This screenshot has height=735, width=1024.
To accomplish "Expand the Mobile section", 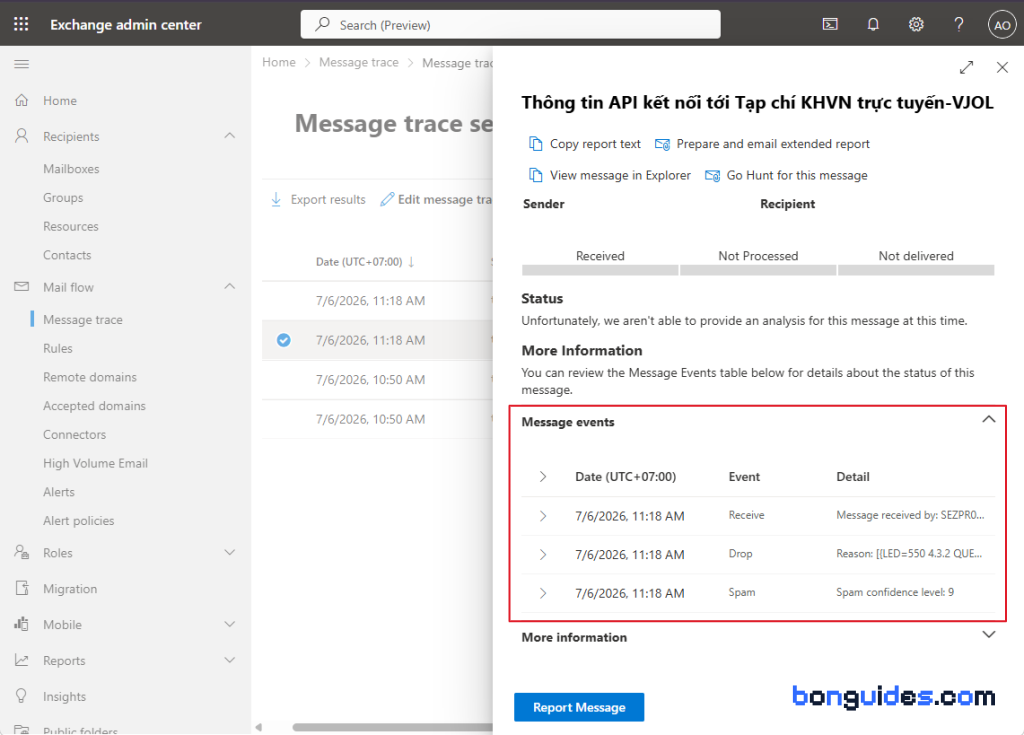I will (230, 624).
